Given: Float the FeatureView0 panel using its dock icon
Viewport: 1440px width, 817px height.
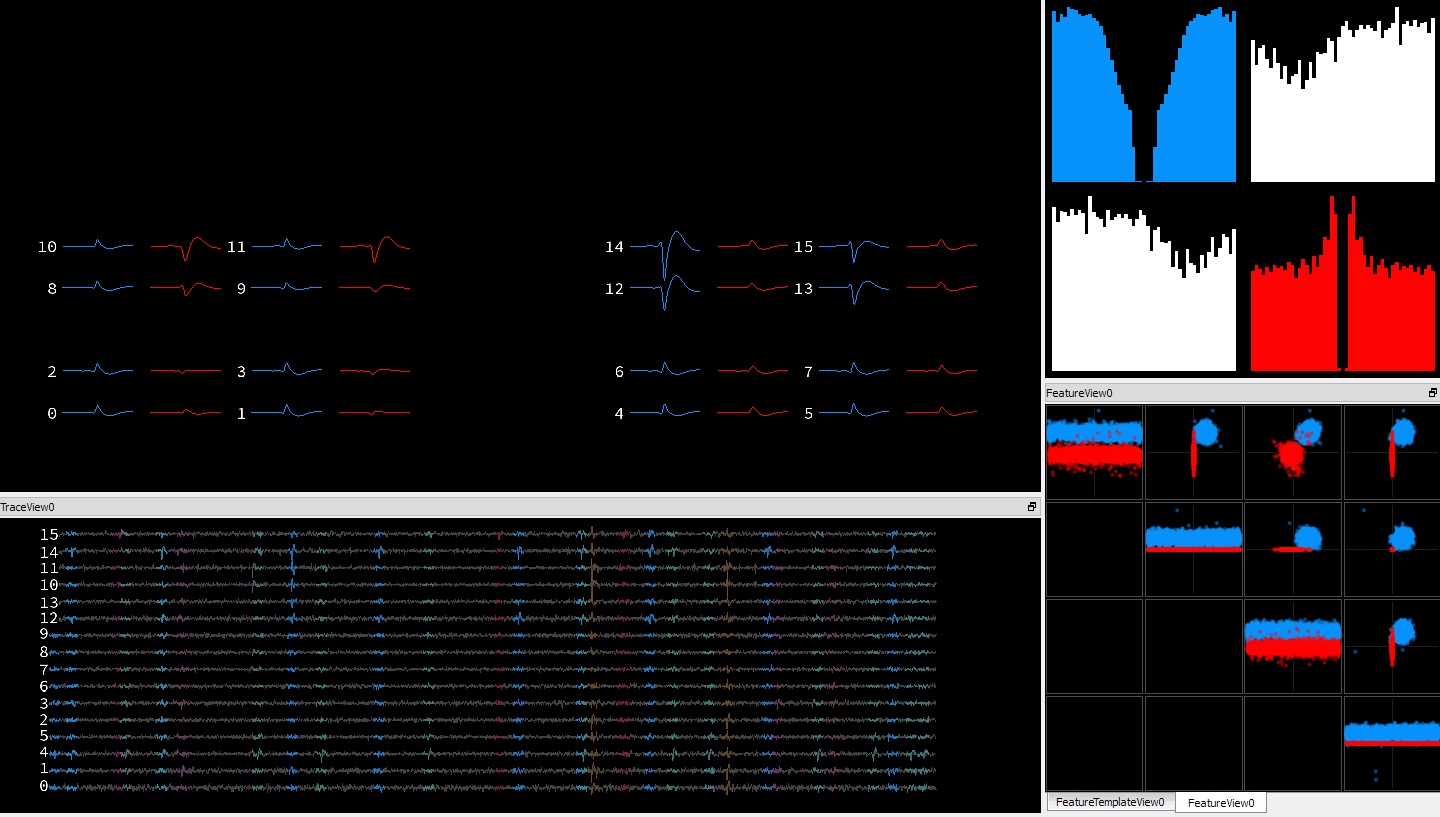Looking at the screenshot, I should pos(1432,393).
